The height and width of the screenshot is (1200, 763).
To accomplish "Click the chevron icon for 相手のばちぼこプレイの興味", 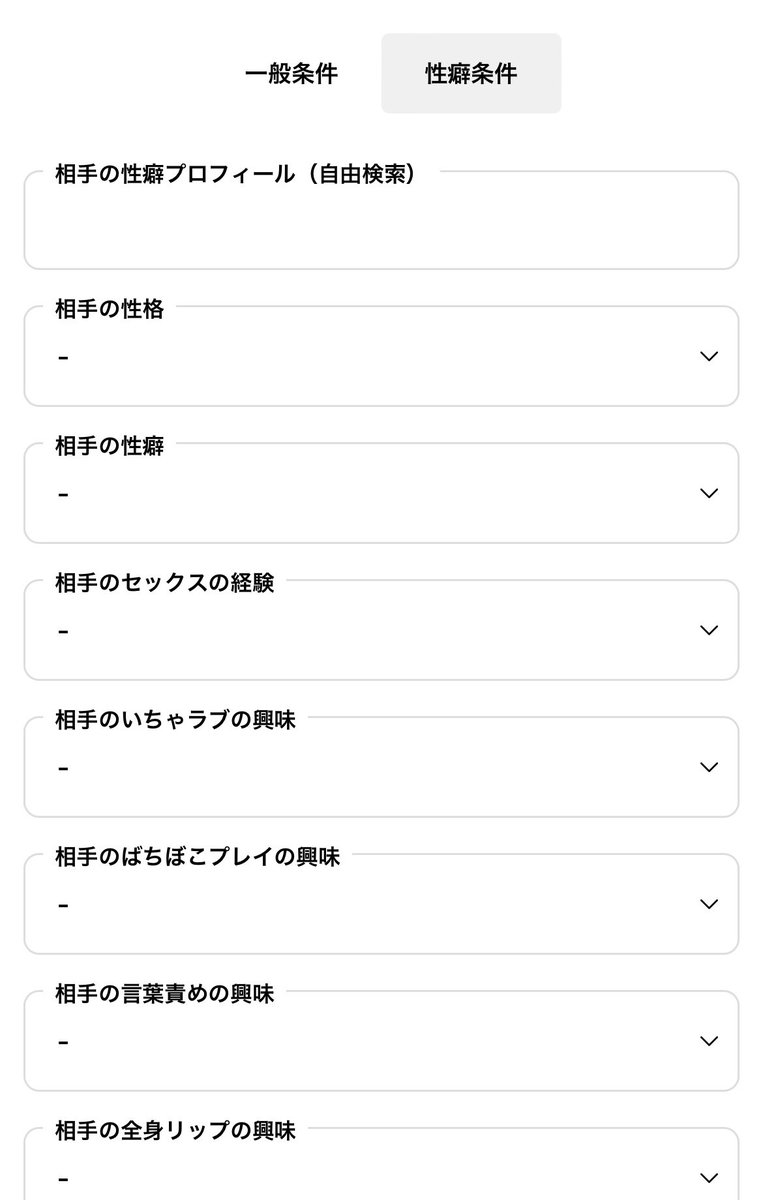I will 709,904.
